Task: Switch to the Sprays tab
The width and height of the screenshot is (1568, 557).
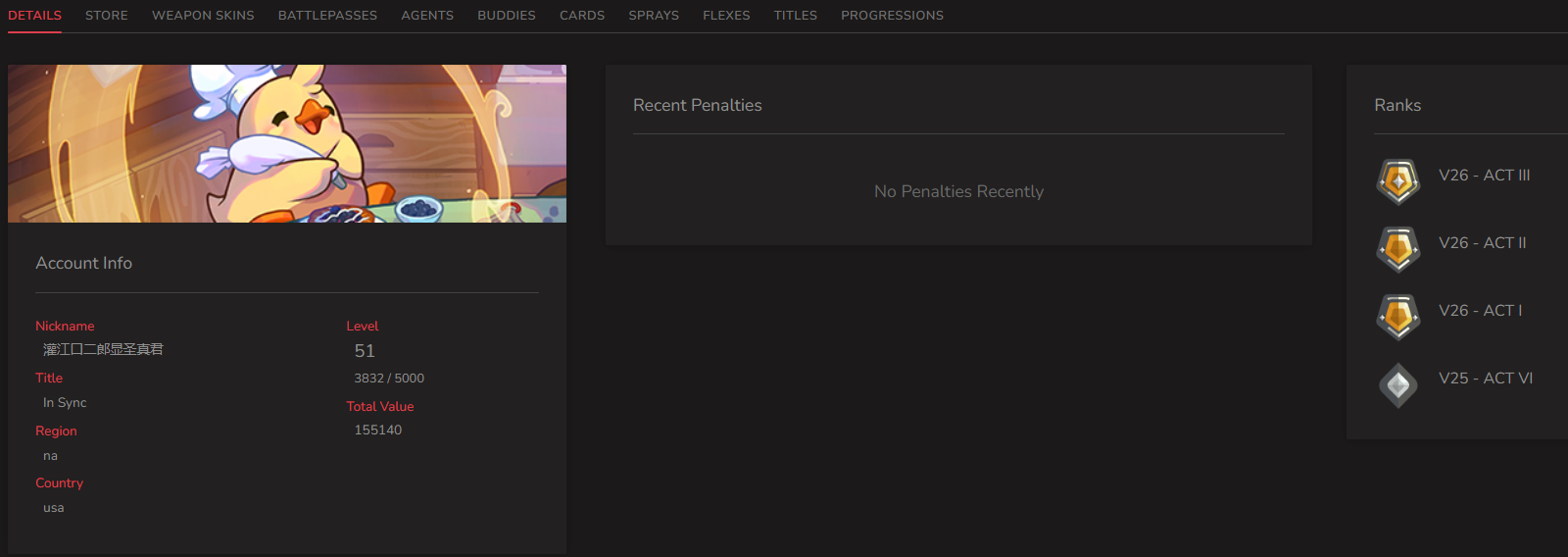Action: pos(654,16)
